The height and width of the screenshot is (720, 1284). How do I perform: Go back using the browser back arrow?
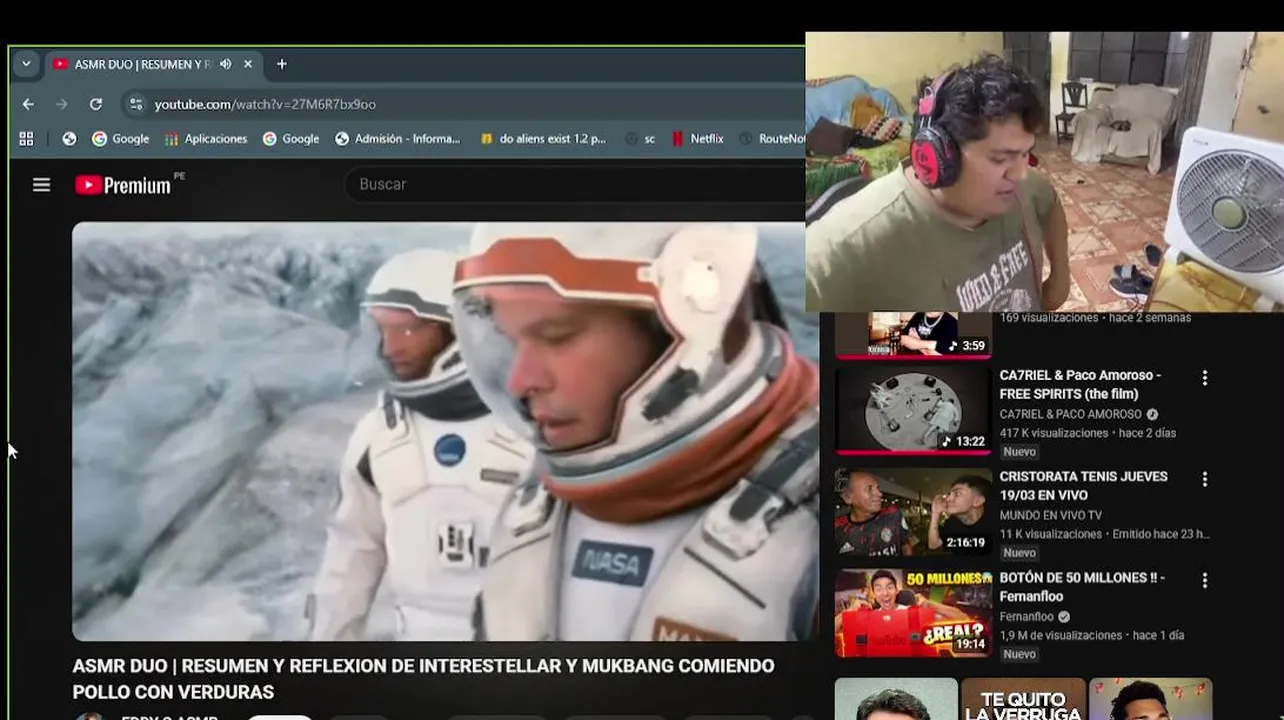tap(28, 104)
